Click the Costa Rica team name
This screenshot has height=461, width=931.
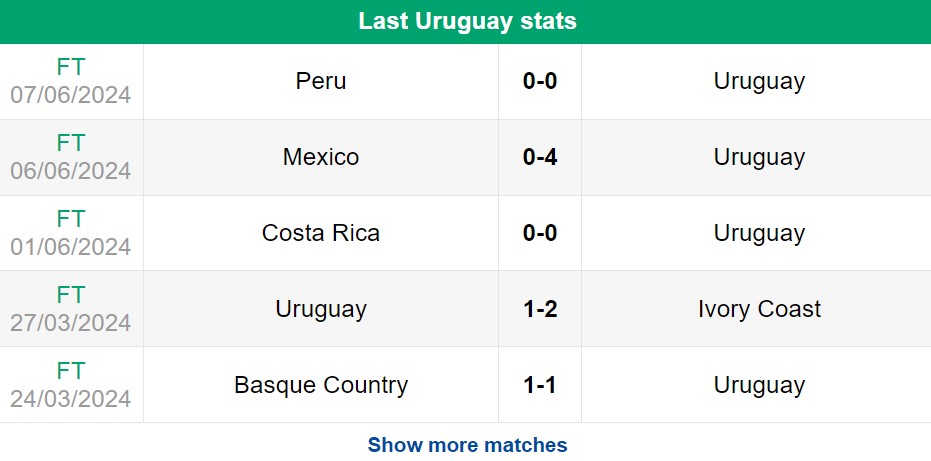tap(321, 233)
